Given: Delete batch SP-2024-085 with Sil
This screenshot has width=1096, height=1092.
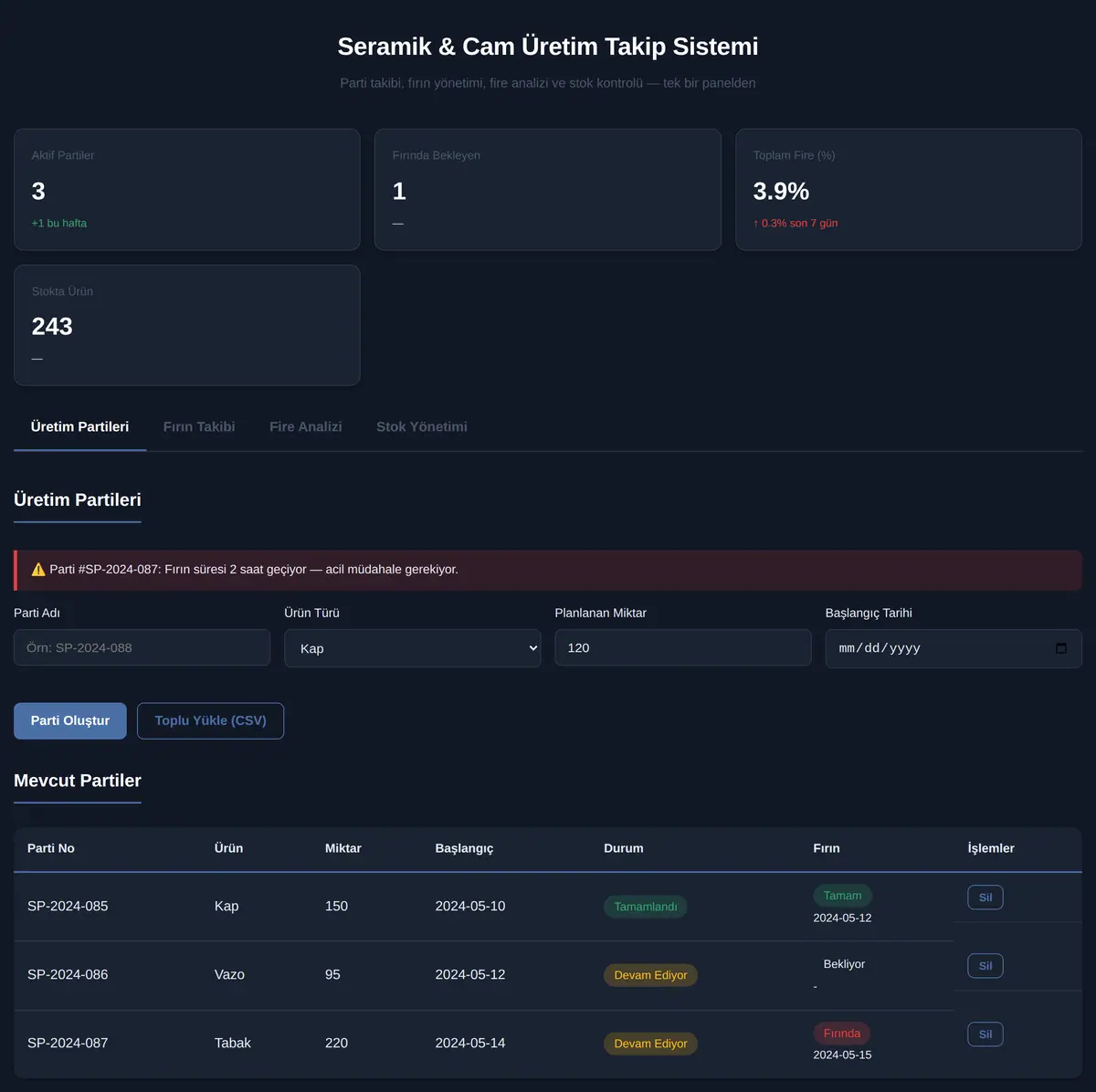Looking at the screenshot, I should coord(985,898).
